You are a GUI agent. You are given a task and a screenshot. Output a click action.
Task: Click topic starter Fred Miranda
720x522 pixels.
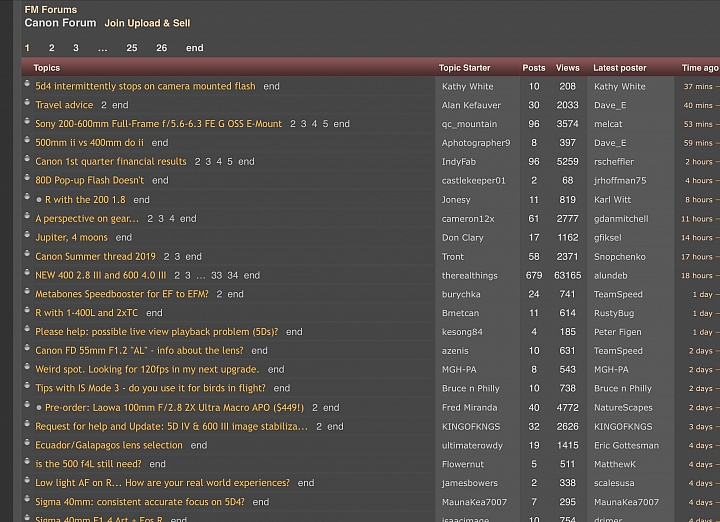click(469, 408)
